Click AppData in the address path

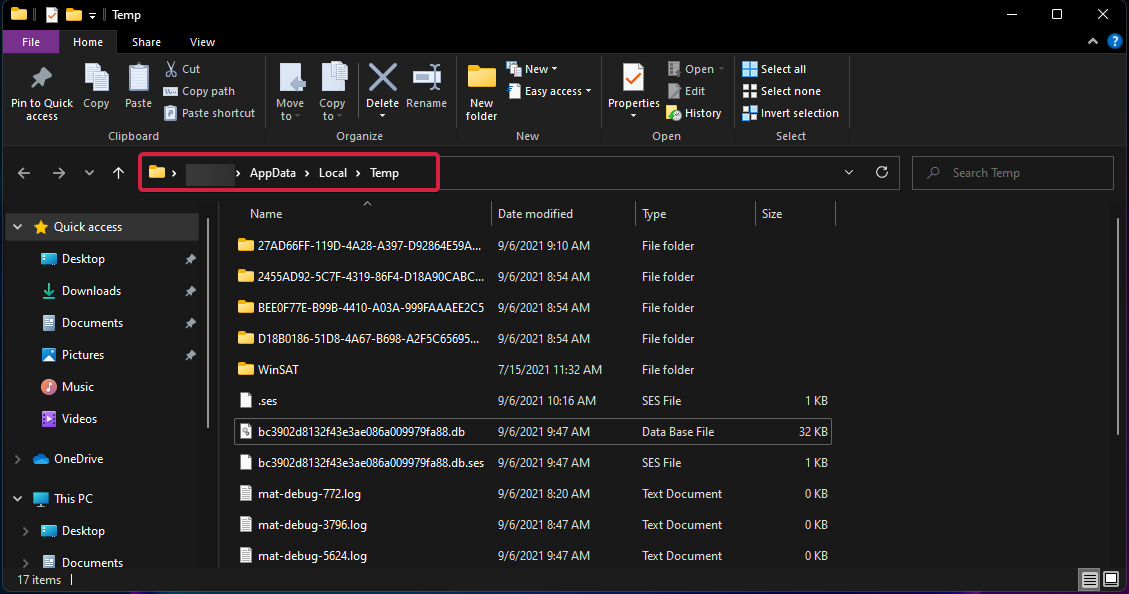pyautogui.click(x=272, y=173)
